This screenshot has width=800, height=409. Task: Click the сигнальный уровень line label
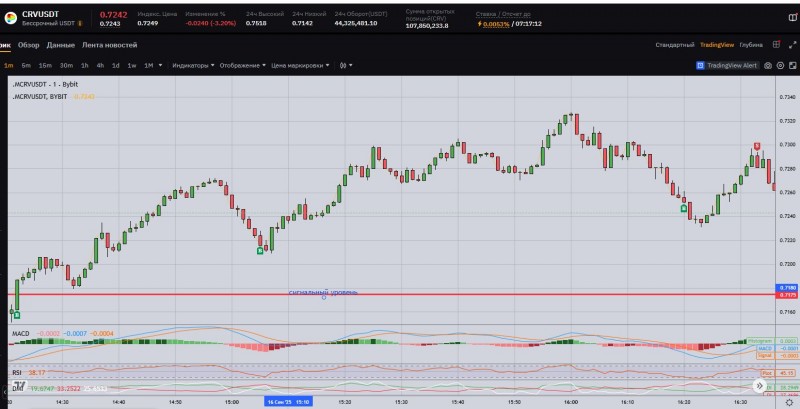coord(323,292)
